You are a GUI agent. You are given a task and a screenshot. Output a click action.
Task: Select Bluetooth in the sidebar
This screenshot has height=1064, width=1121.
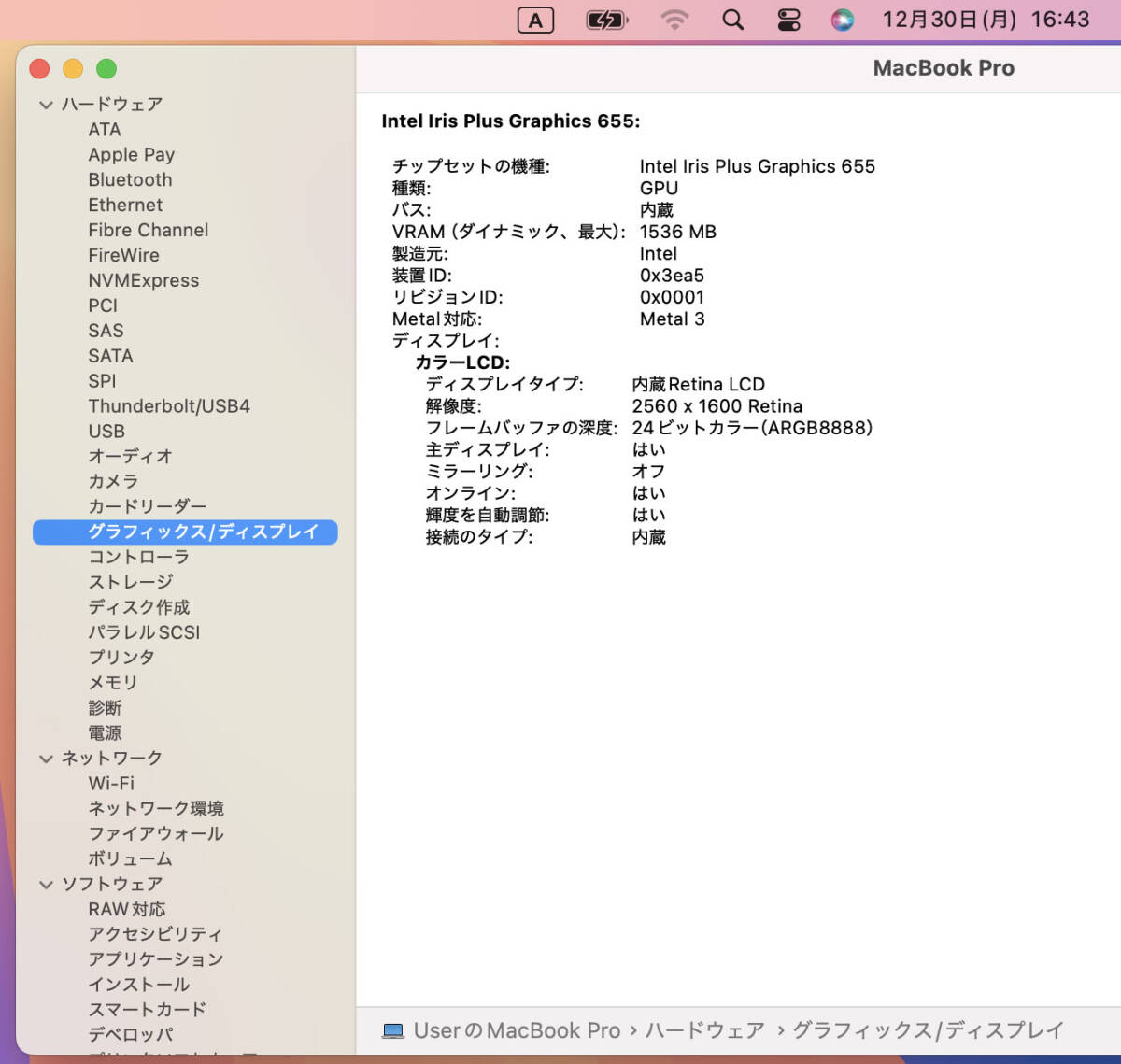pos(130,179)
